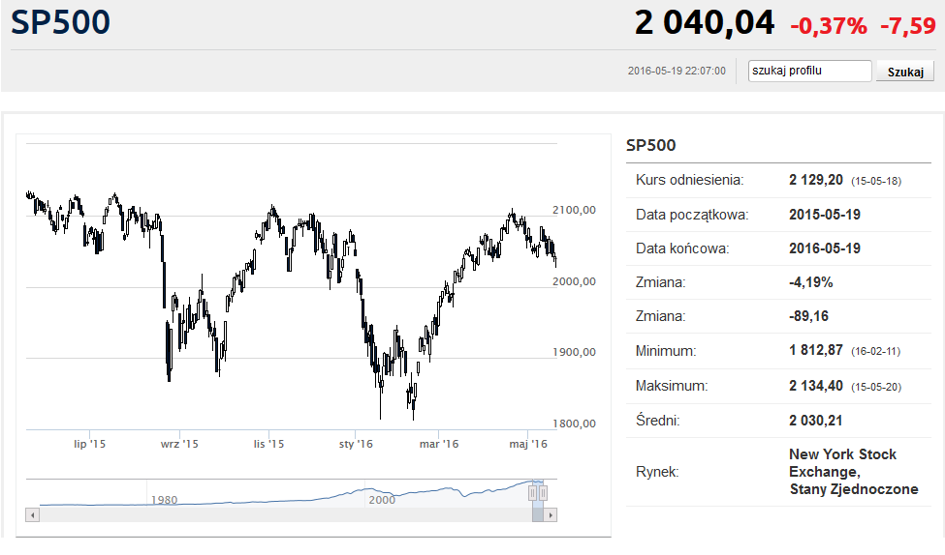Click the maj '16 date axis label

pyautogui.click(x=528, y=443)
